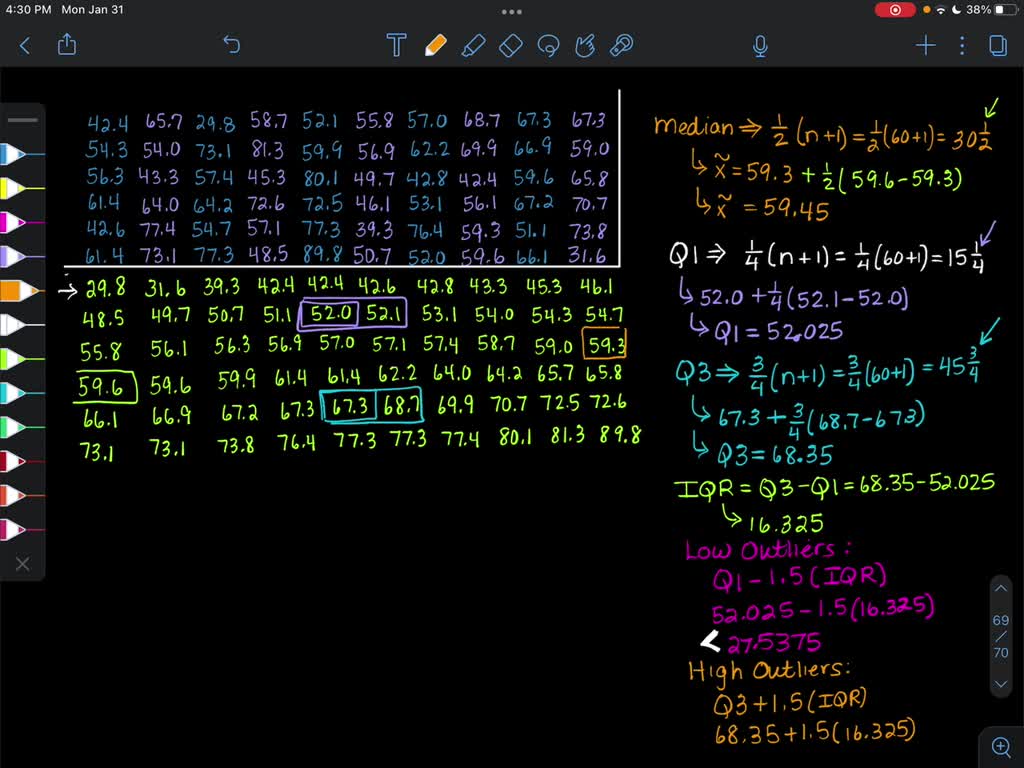Go back with the left chevron arrow
Screen dimensions: 1024x768
tap(24, 45)
